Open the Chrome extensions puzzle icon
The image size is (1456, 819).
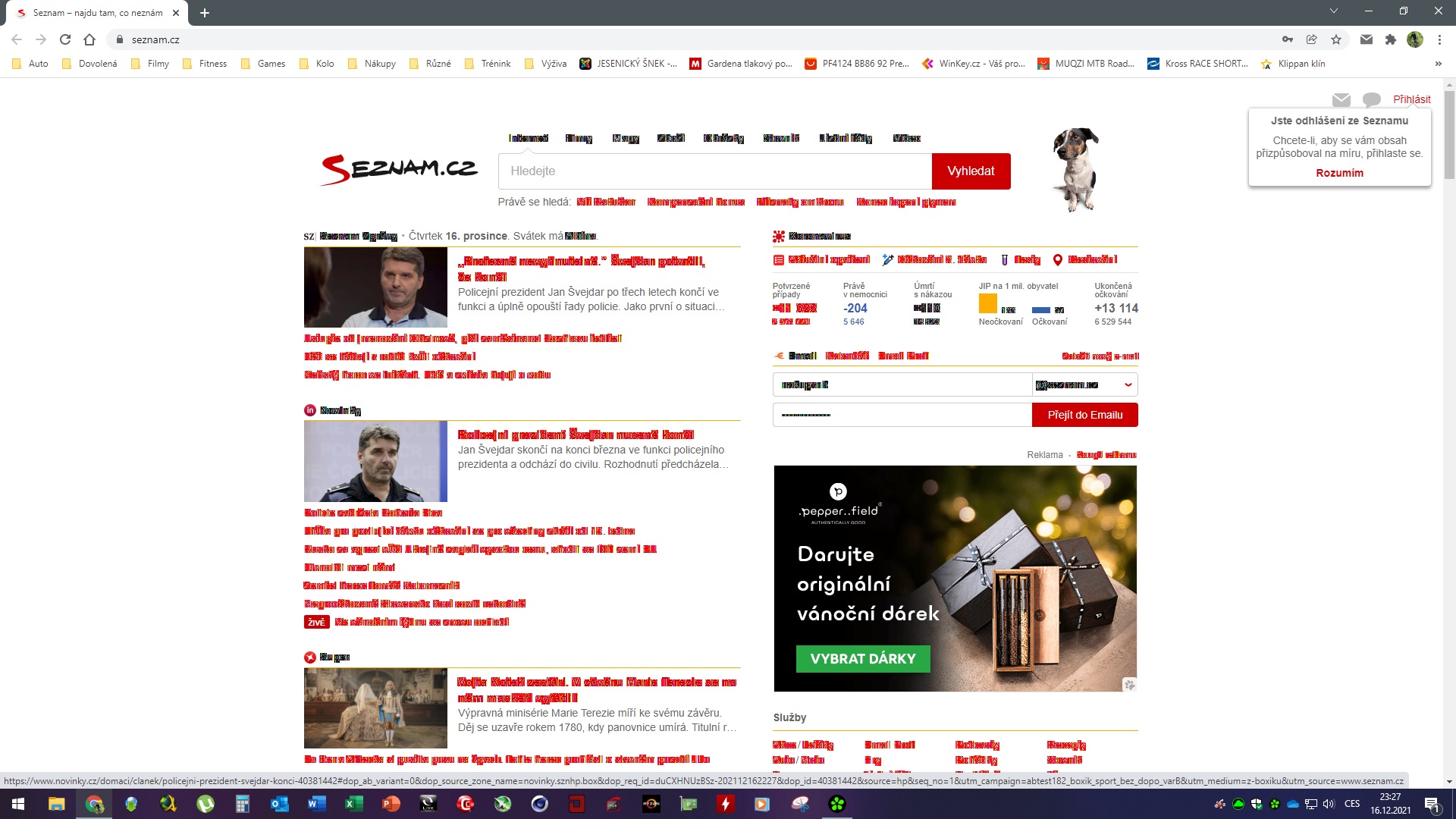[1390, 39]
